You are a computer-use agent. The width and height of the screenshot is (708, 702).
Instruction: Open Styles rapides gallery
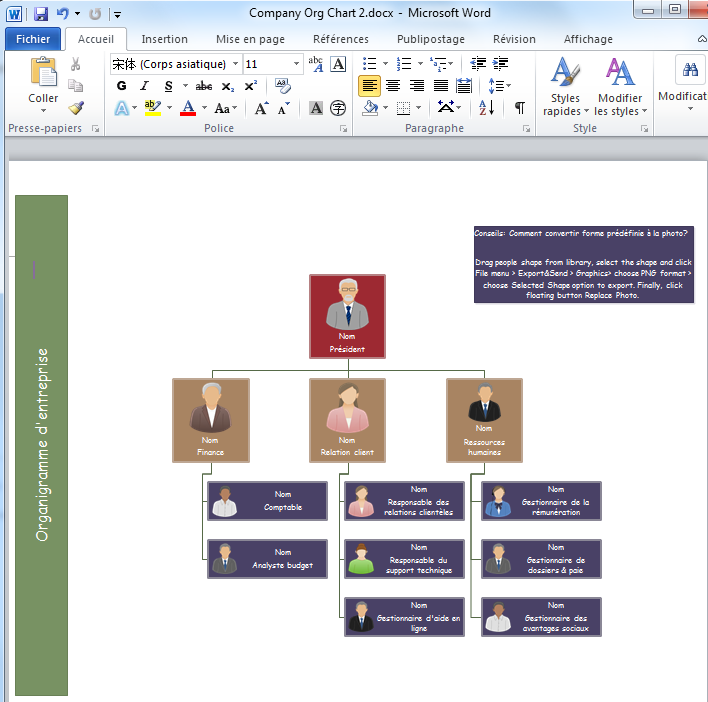pyautogui.click(x=565, y=86)
